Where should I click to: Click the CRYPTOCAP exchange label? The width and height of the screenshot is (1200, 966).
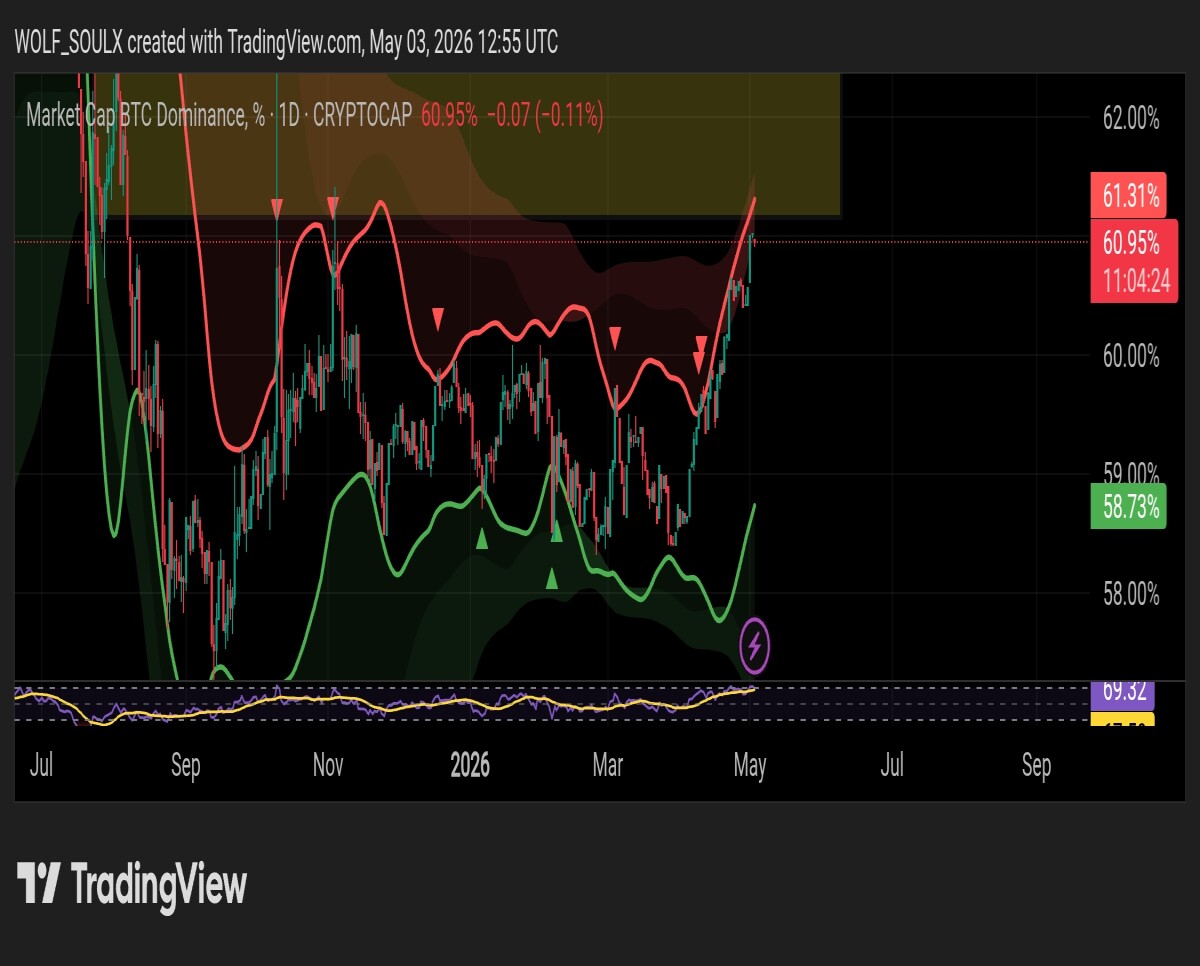363,117
